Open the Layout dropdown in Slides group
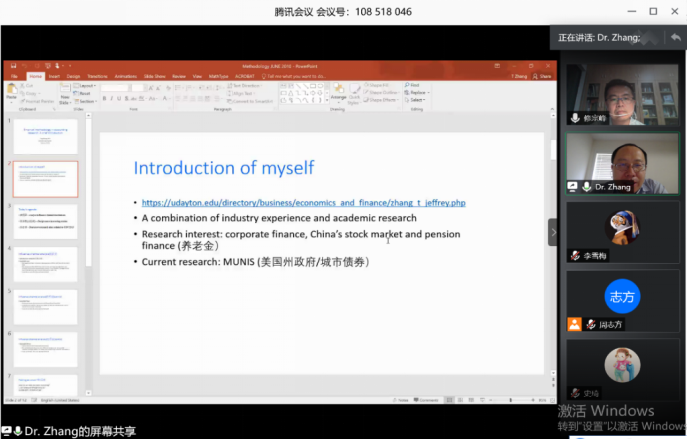Screen dimensions: 687x440 pos(85,86)
